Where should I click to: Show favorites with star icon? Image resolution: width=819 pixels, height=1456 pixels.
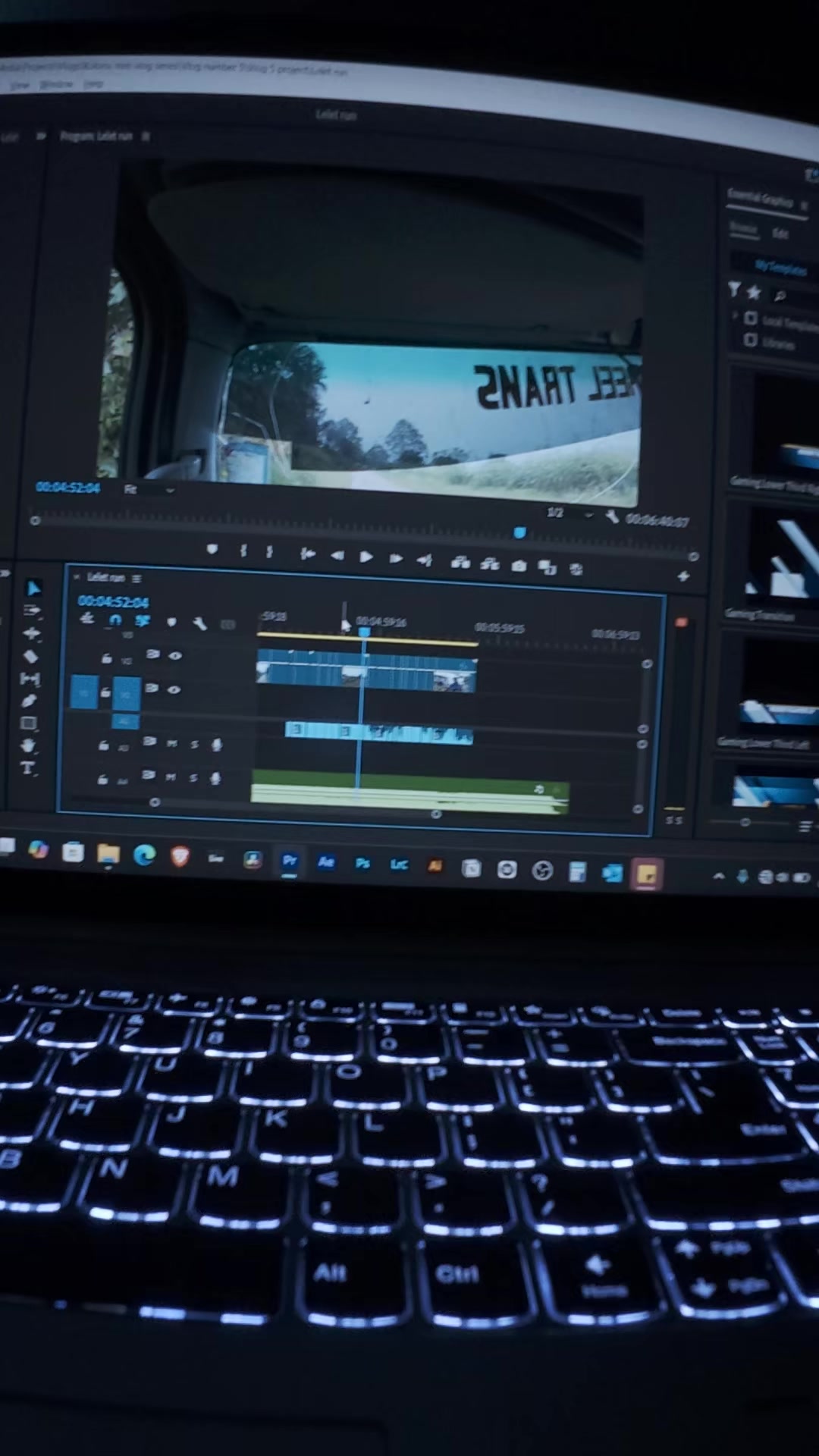click(754, 291)
